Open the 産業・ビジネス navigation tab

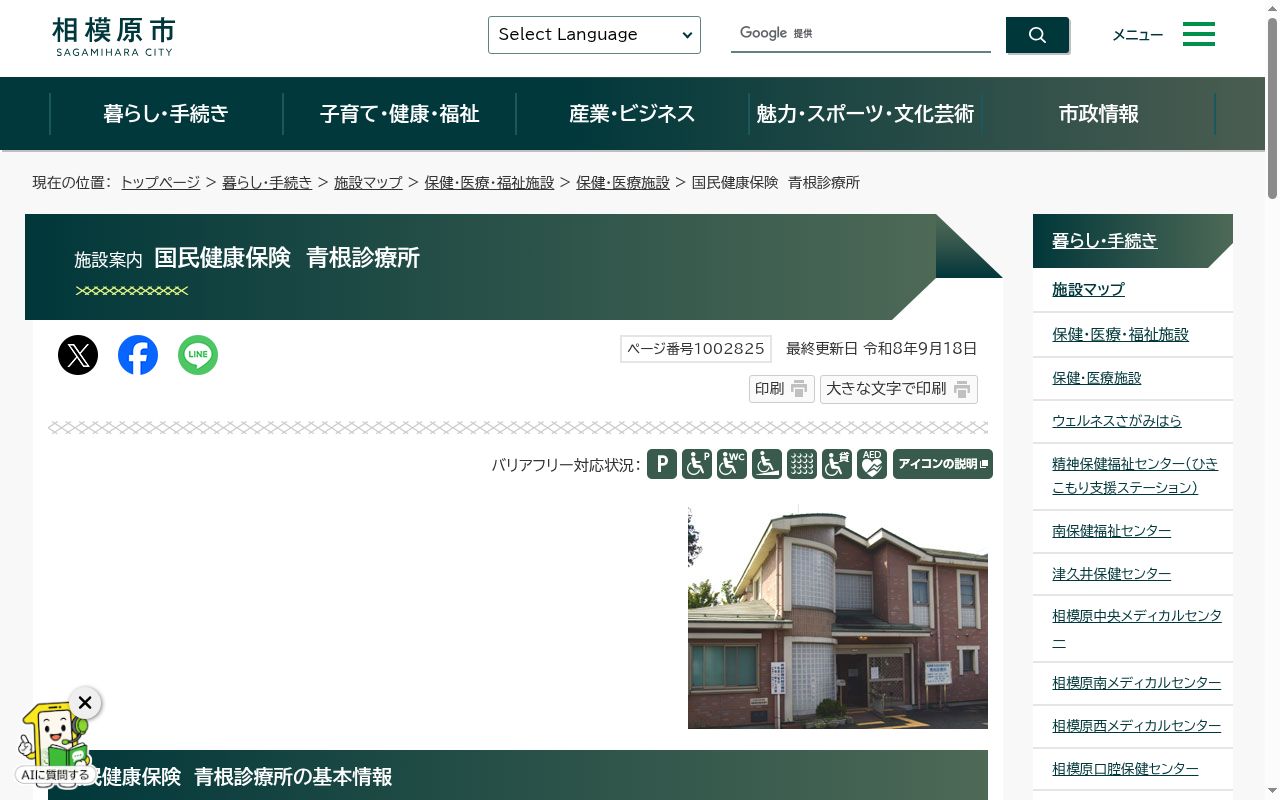tap(632, 114)
